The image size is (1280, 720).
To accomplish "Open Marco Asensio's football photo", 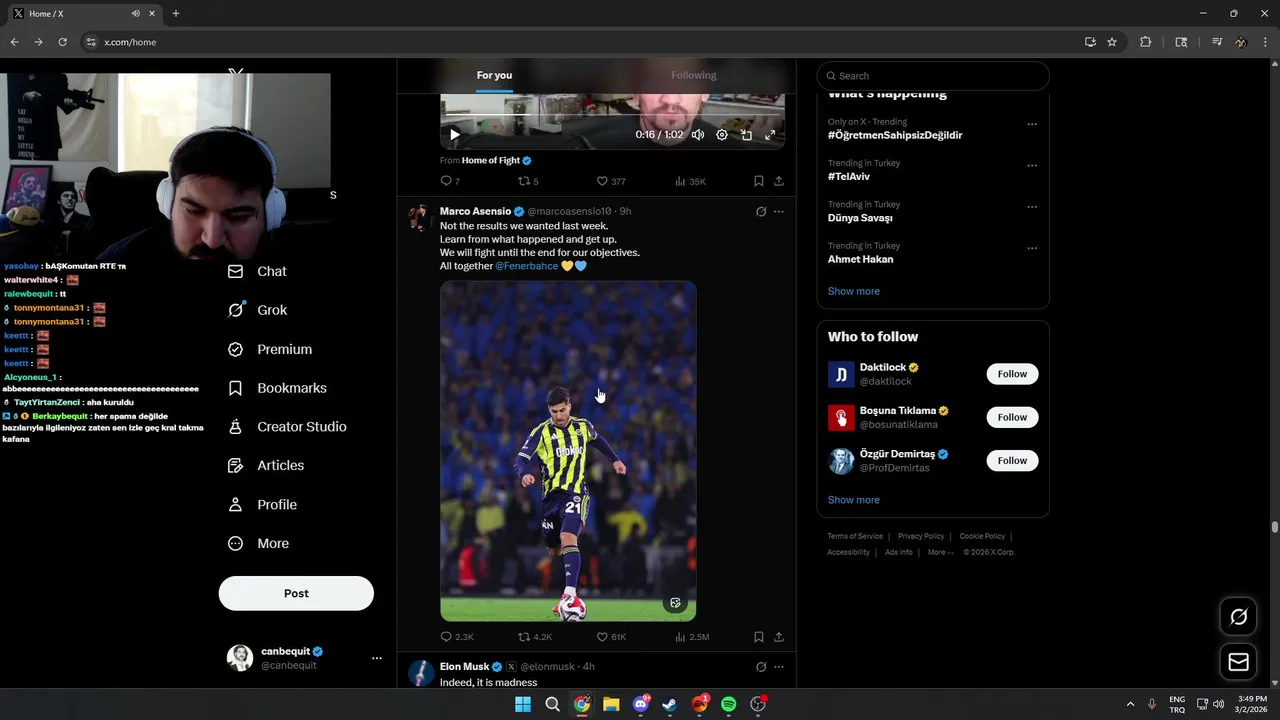I will pyautogui.click(x=568, y=451).
